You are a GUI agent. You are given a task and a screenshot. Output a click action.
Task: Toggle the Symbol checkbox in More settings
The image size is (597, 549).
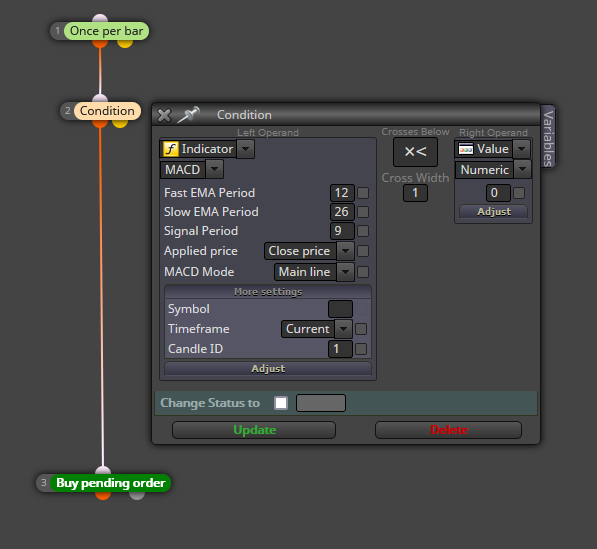click(361, 309)
